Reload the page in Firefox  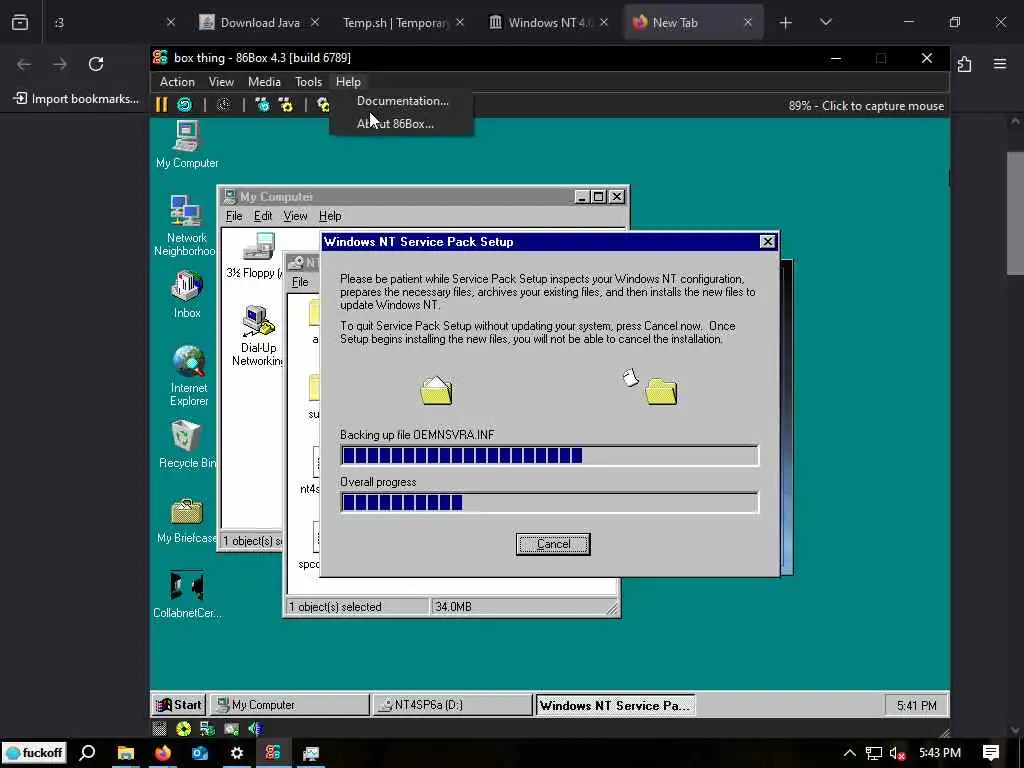tap(96, 64)
